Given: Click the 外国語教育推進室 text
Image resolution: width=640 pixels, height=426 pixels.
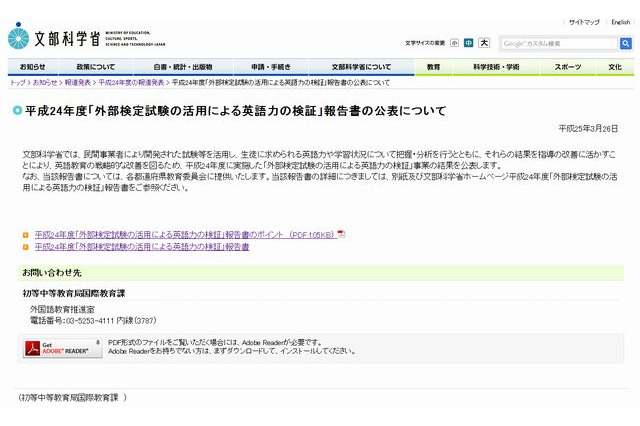Looking at the screenshot, I should (x=62, y=309).
